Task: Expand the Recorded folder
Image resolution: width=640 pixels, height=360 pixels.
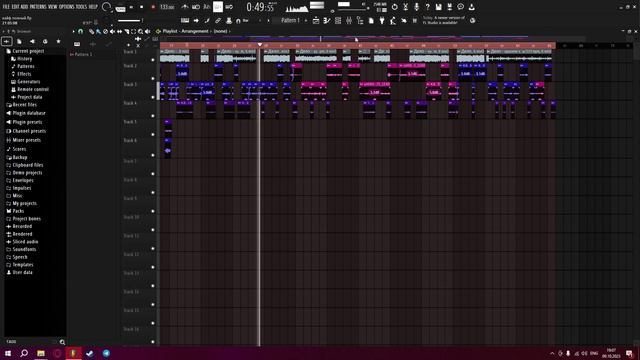Action: tap(19, 226)
